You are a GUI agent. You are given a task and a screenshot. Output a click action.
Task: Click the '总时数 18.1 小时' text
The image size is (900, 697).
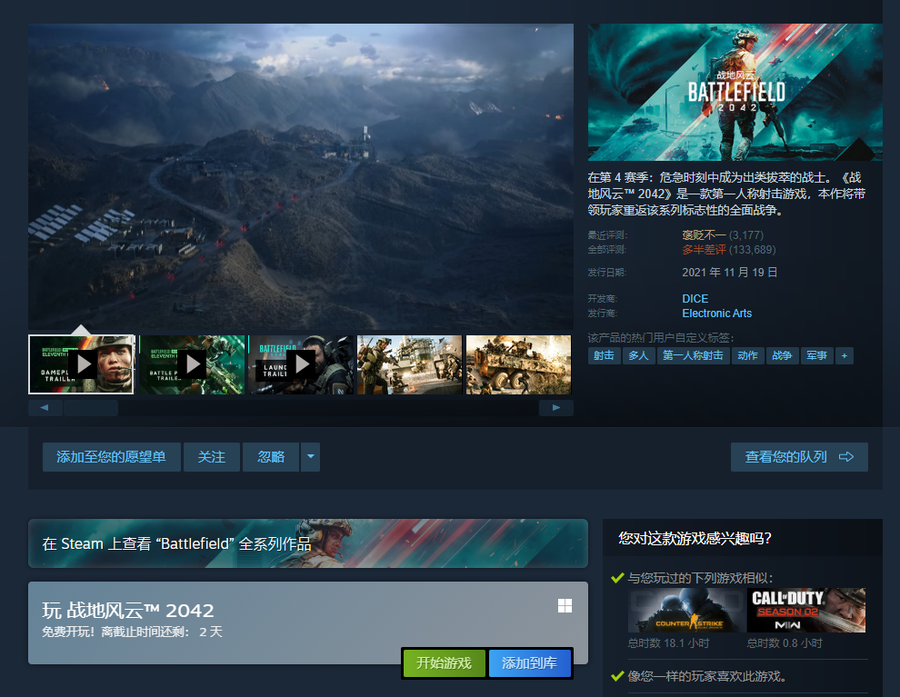pyautogui.click(x=669, y=643)
